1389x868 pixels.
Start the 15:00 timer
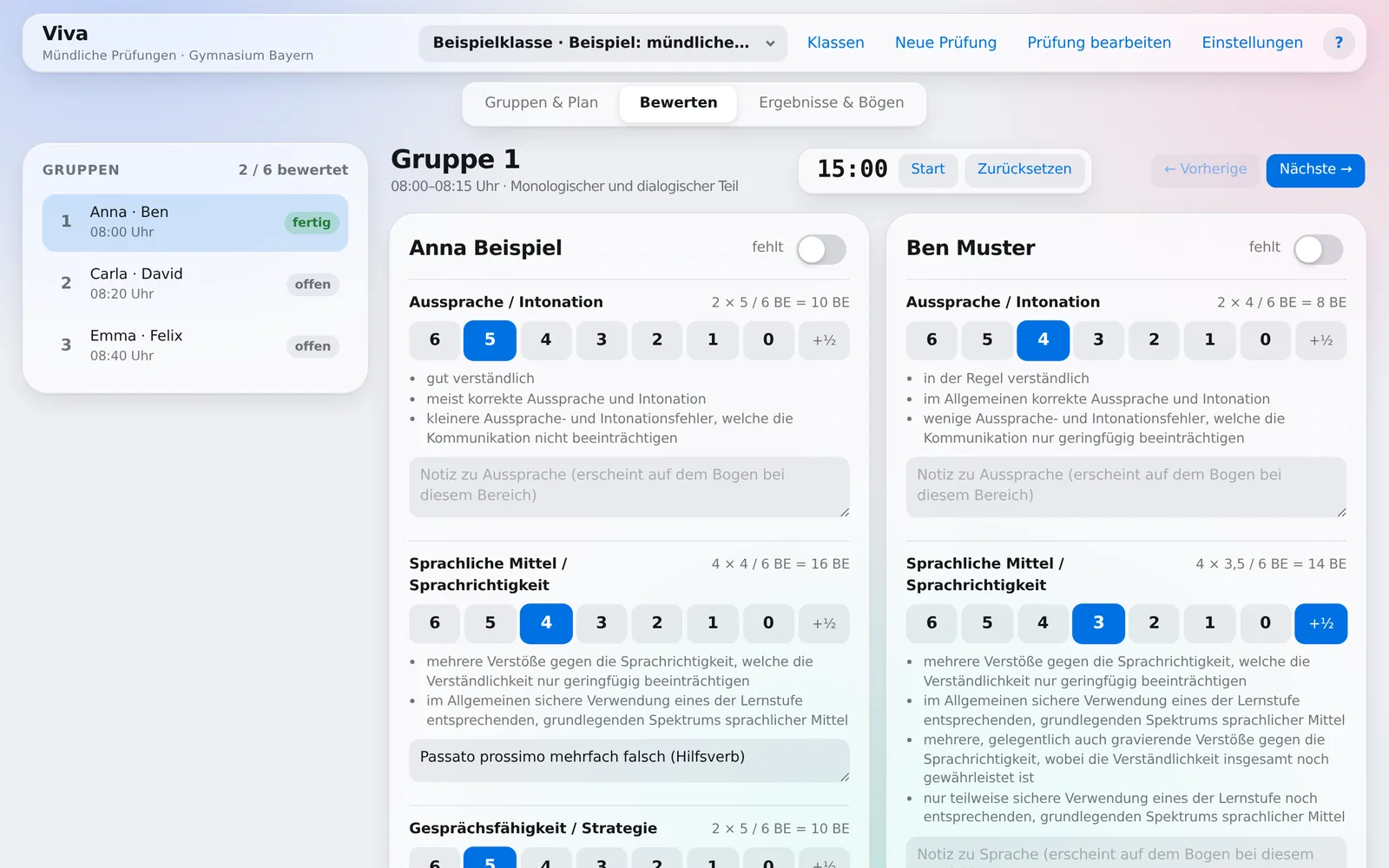click(x=927, y=169)
